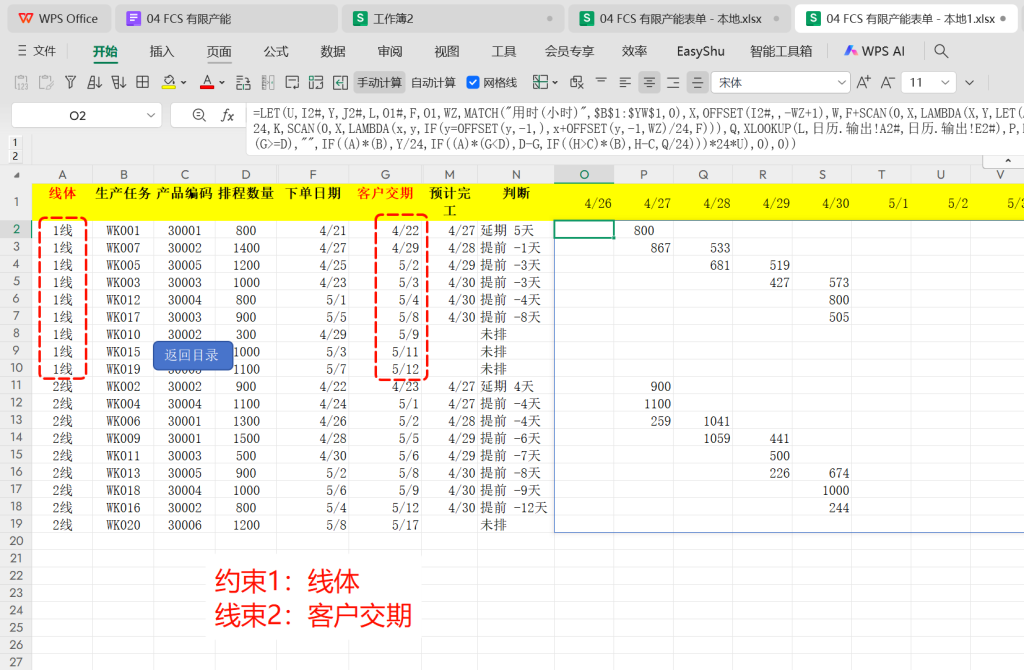
Task: Switch to 04 FCS 有限产能 document tab
Action: tap(226, 18)
